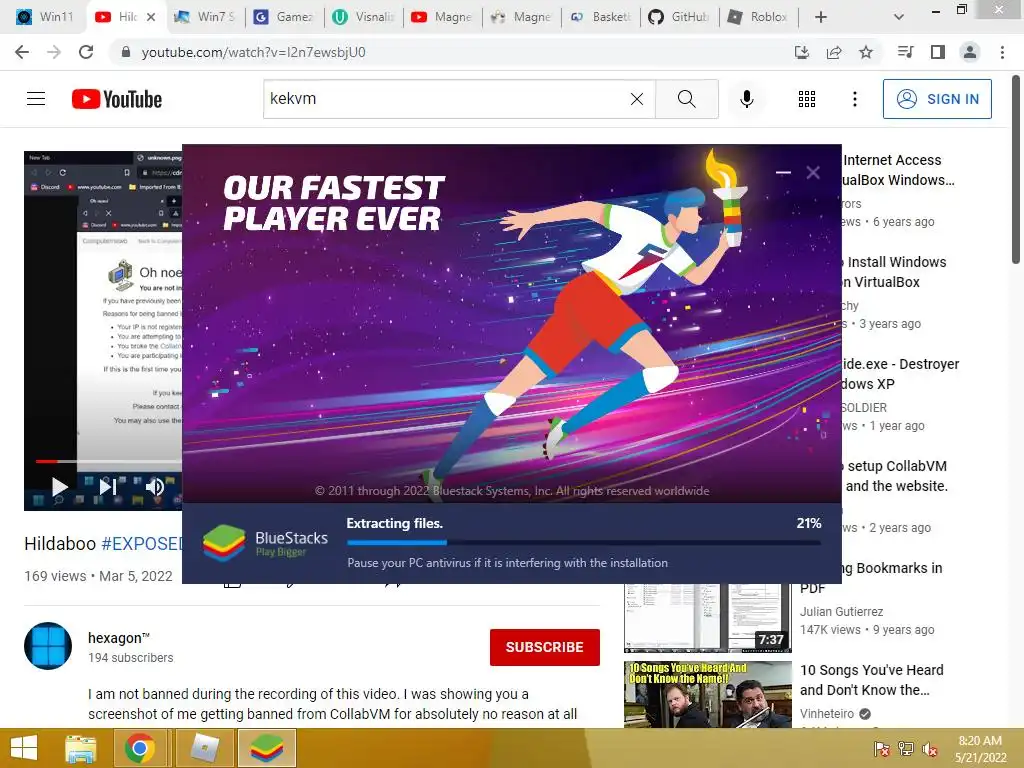Click the install app icon in address bar
Screen dimensions: 1024x768
[802, 52]
